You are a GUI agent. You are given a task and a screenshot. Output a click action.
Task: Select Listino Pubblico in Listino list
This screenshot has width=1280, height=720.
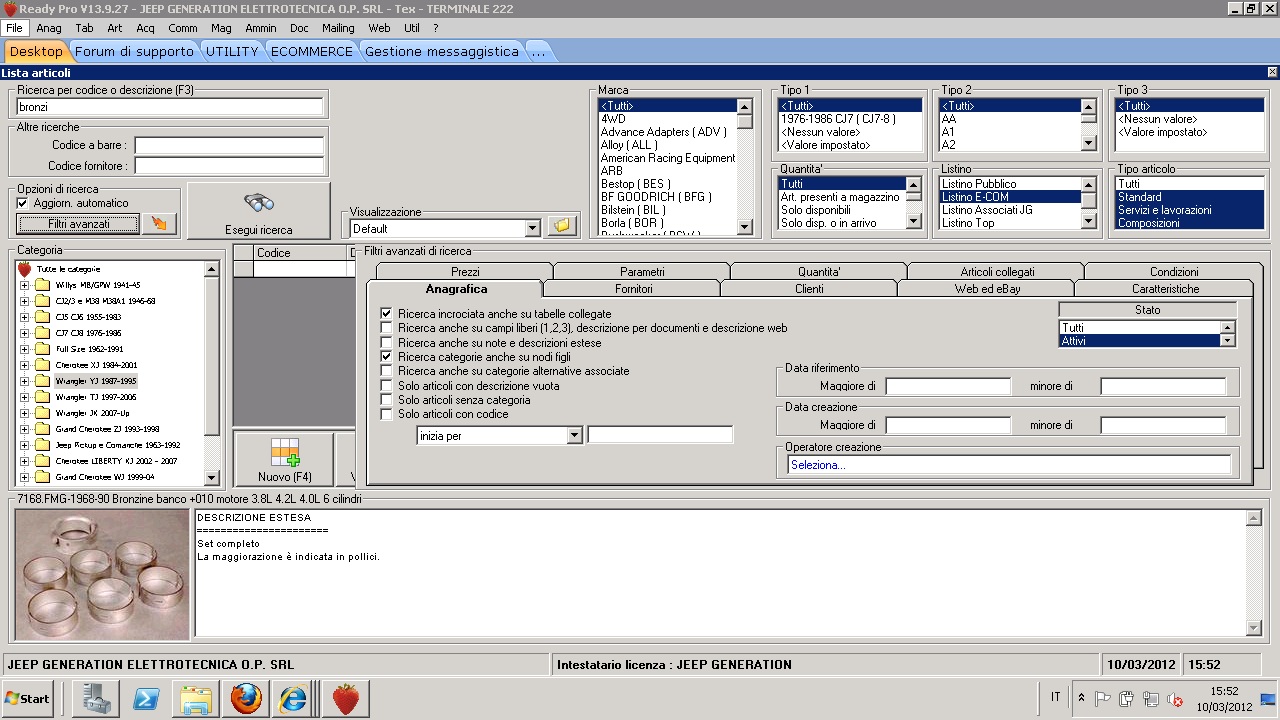[x=1010, y=184]
